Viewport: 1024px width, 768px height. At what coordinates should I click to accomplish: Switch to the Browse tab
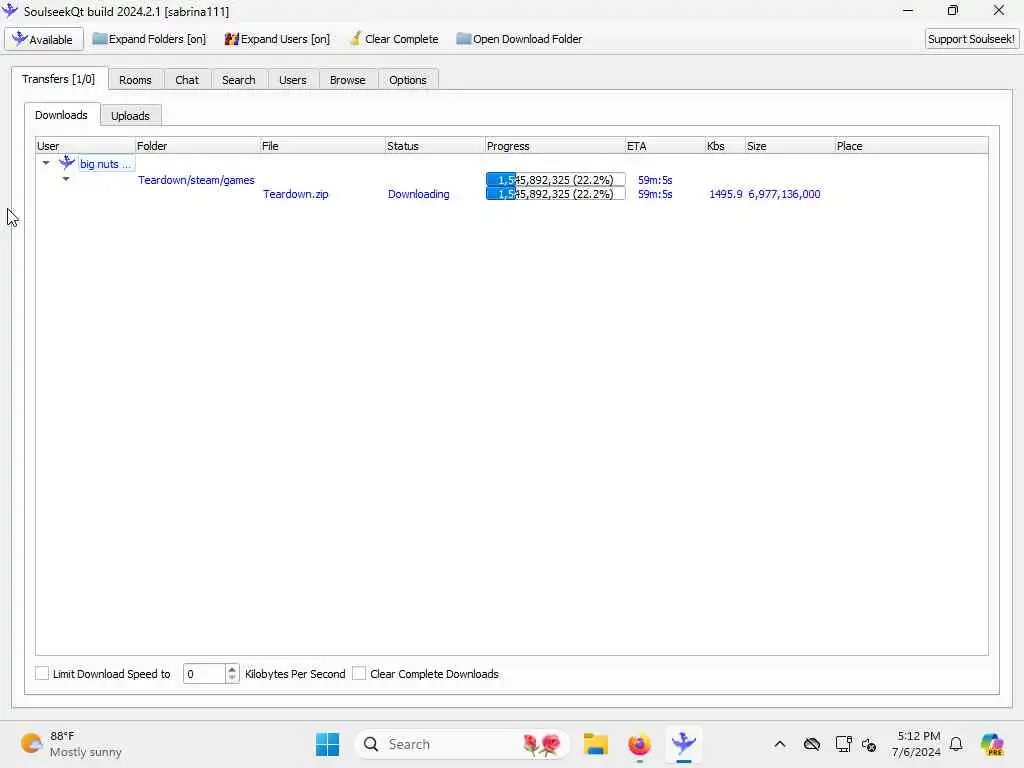[347, 80]
